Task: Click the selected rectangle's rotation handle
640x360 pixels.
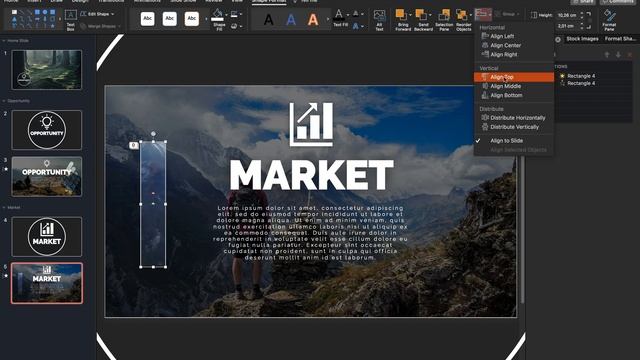Action: (x=153, y=134)
